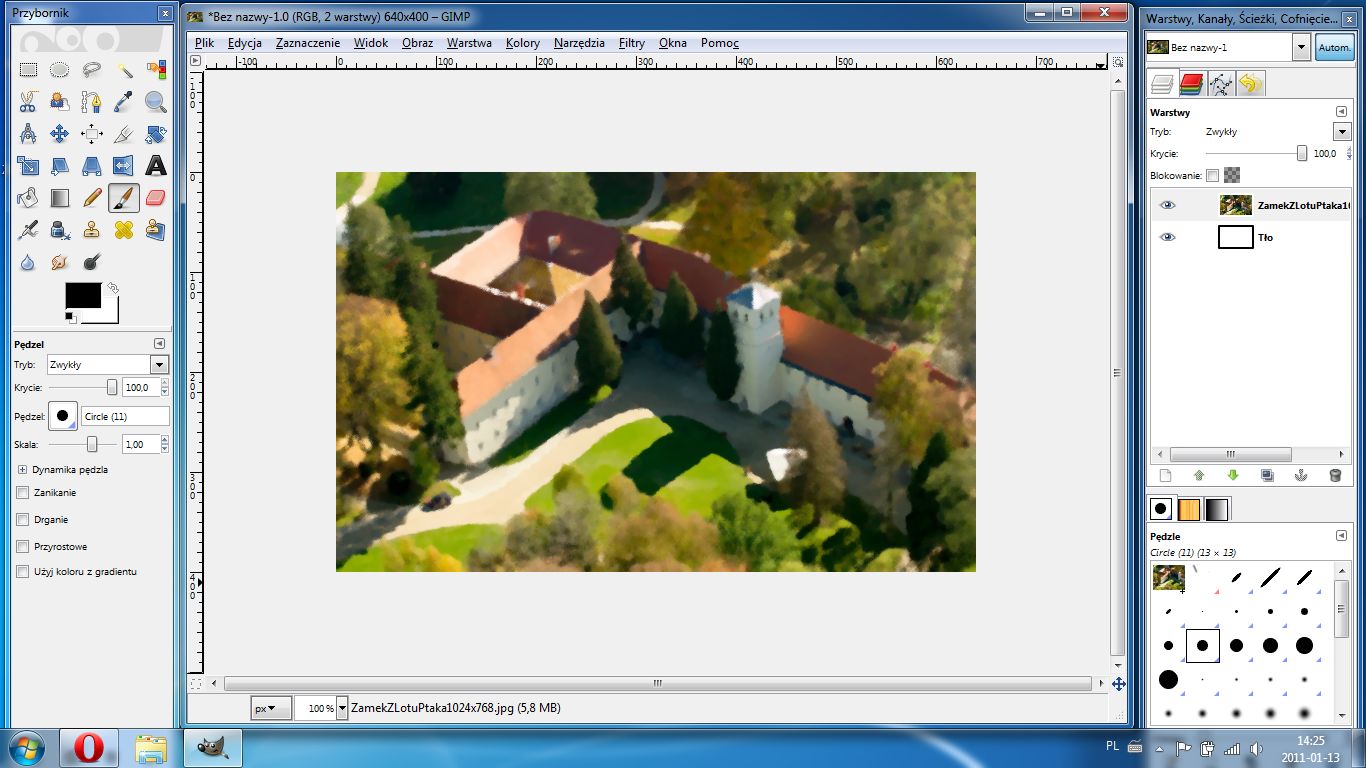
Task: Pick the Paths pen tool
Action: coord(92,102)
